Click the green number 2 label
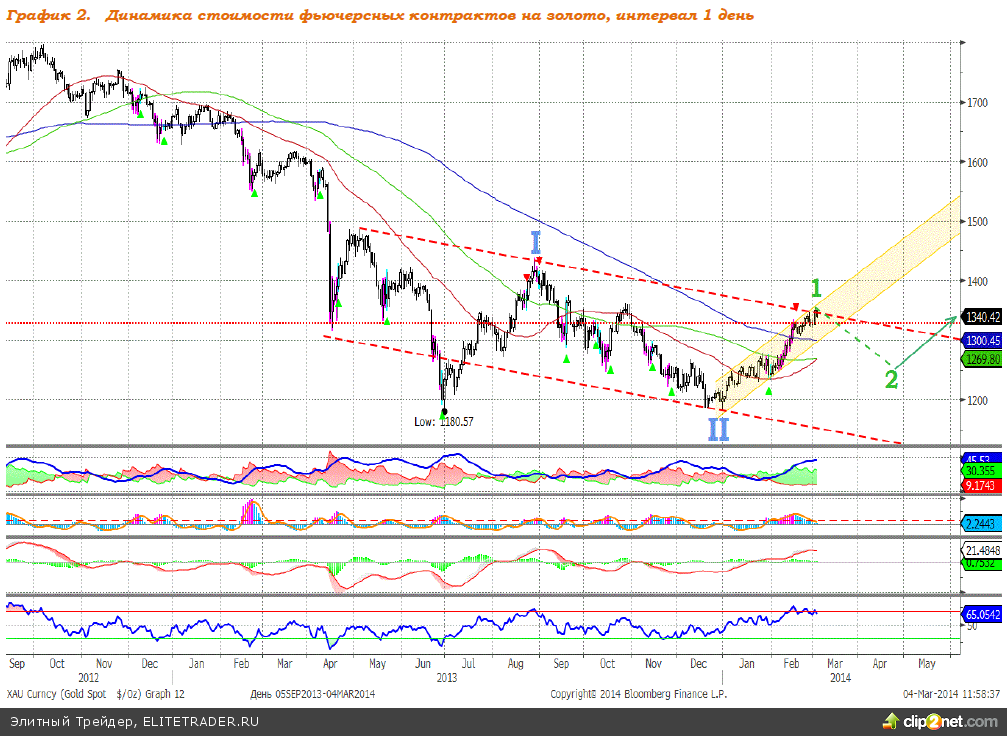 pos(890,379)
